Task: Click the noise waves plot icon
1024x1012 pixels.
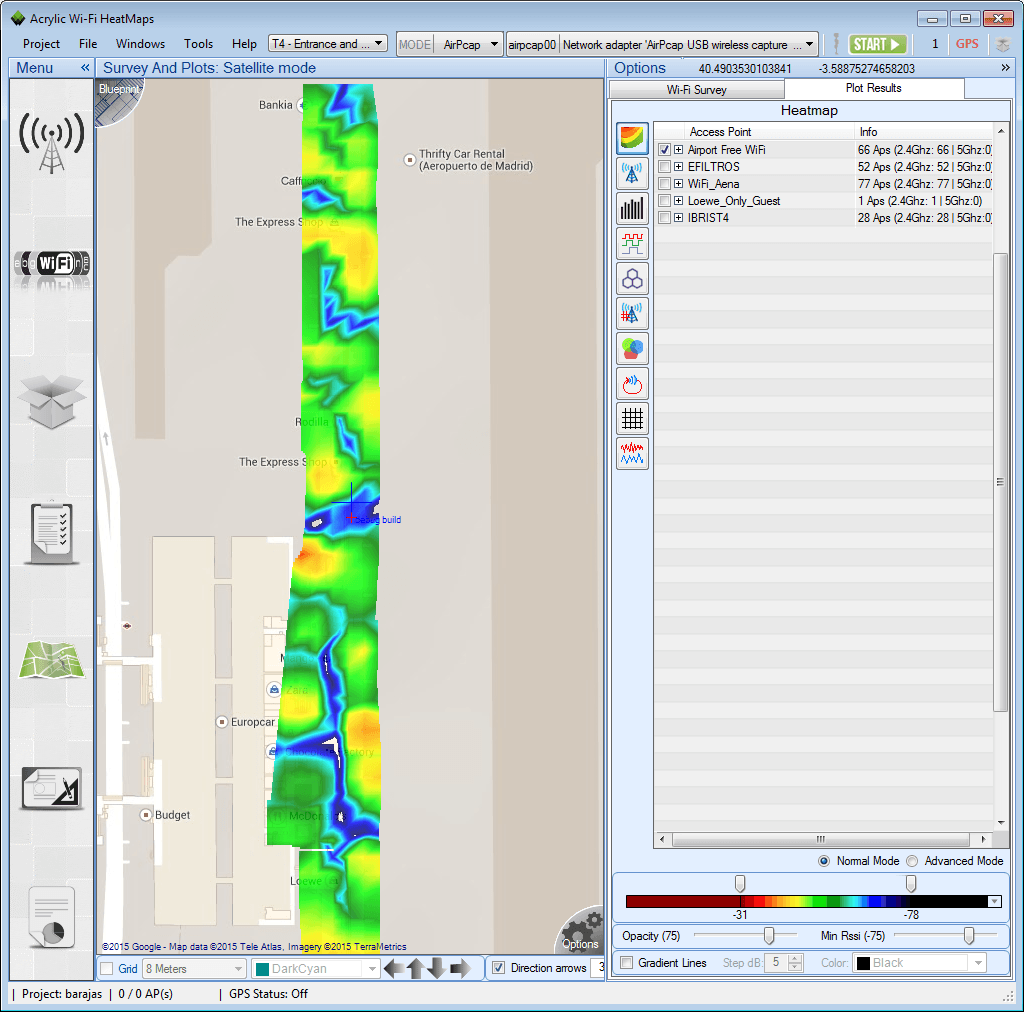Action: click(x=632, y=453)
